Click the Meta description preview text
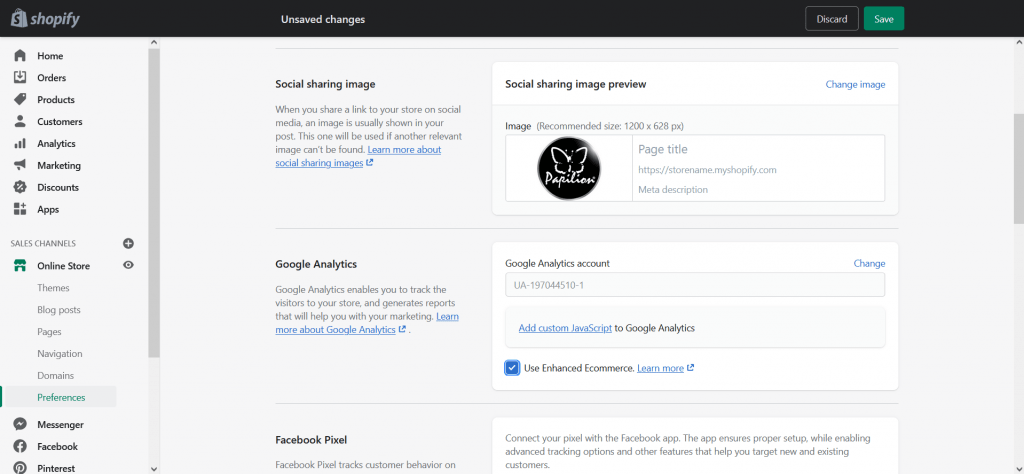This screenshot has width=1024, height=474. tap(673, 190)
